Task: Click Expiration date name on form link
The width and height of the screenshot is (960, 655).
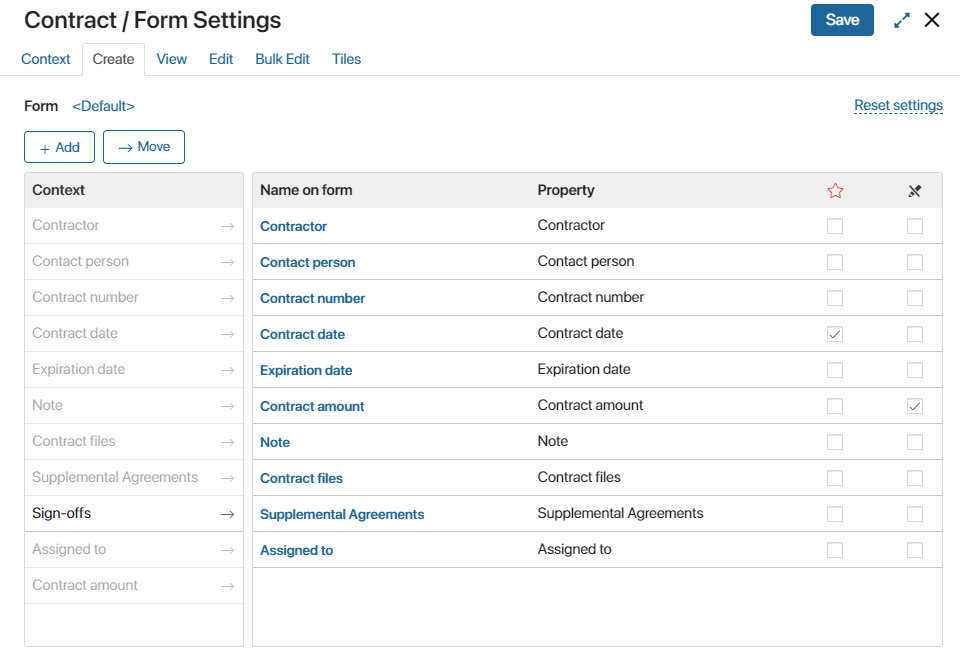Action: pyautogui.click(x=306, y=371)
